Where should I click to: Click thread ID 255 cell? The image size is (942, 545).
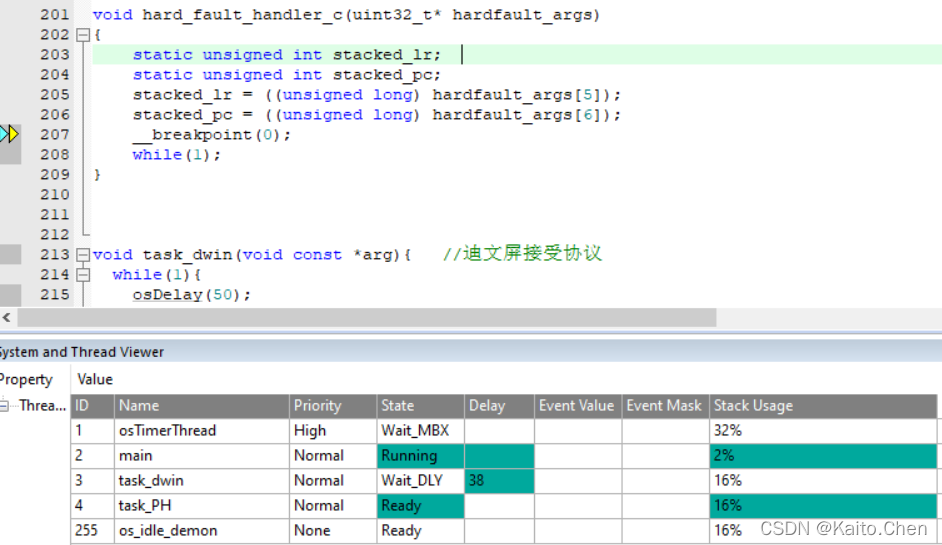click(93, 531)
